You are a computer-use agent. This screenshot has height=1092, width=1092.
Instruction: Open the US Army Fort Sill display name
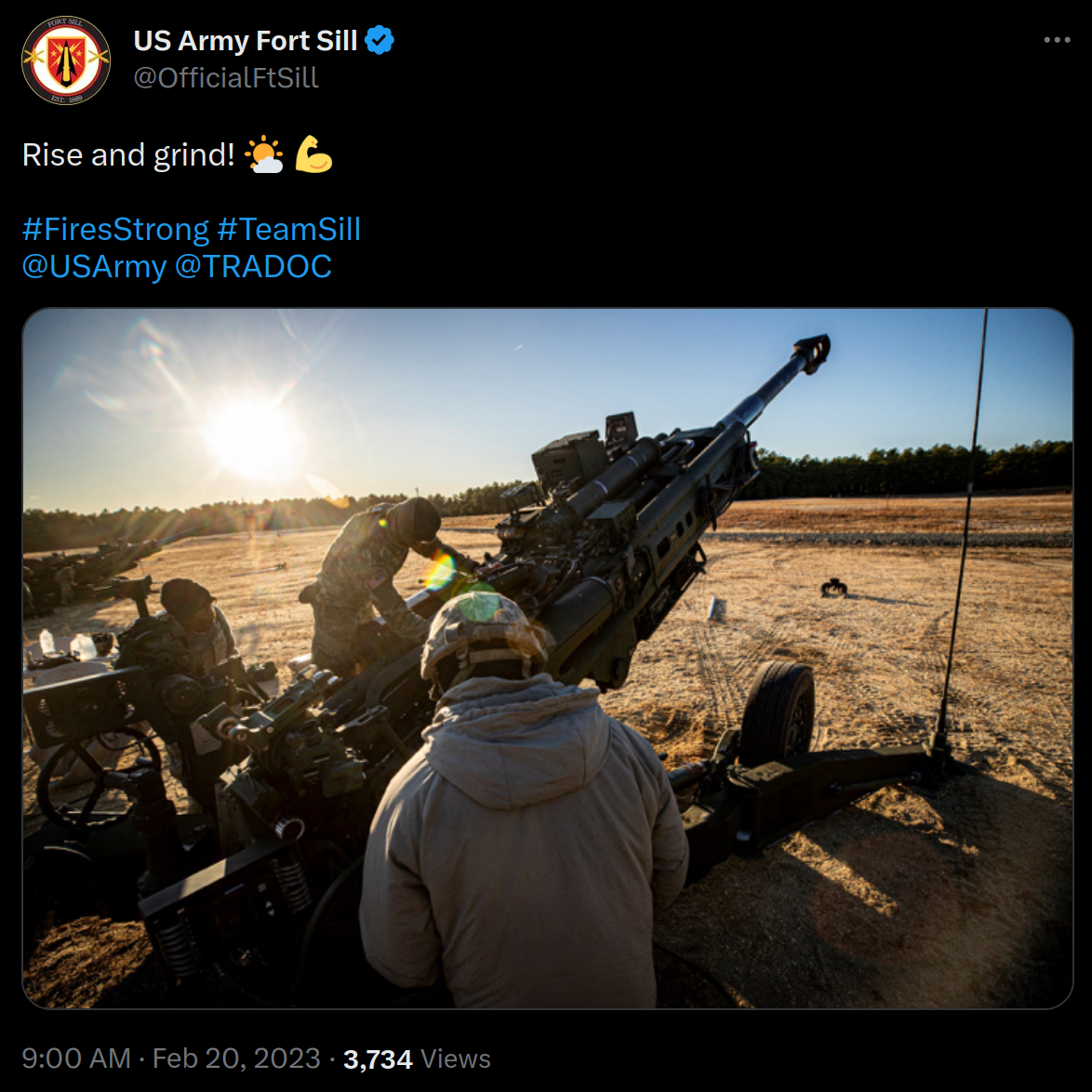(x=246, y=40)
